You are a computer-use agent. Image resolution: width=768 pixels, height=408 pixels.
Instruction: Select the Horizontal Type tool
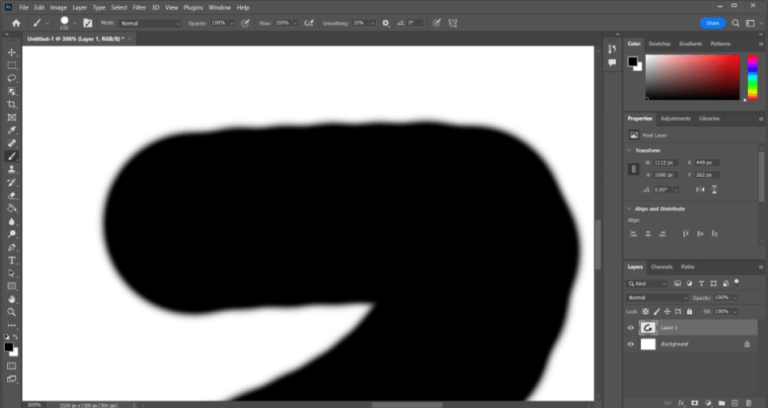tap(12, 260)
